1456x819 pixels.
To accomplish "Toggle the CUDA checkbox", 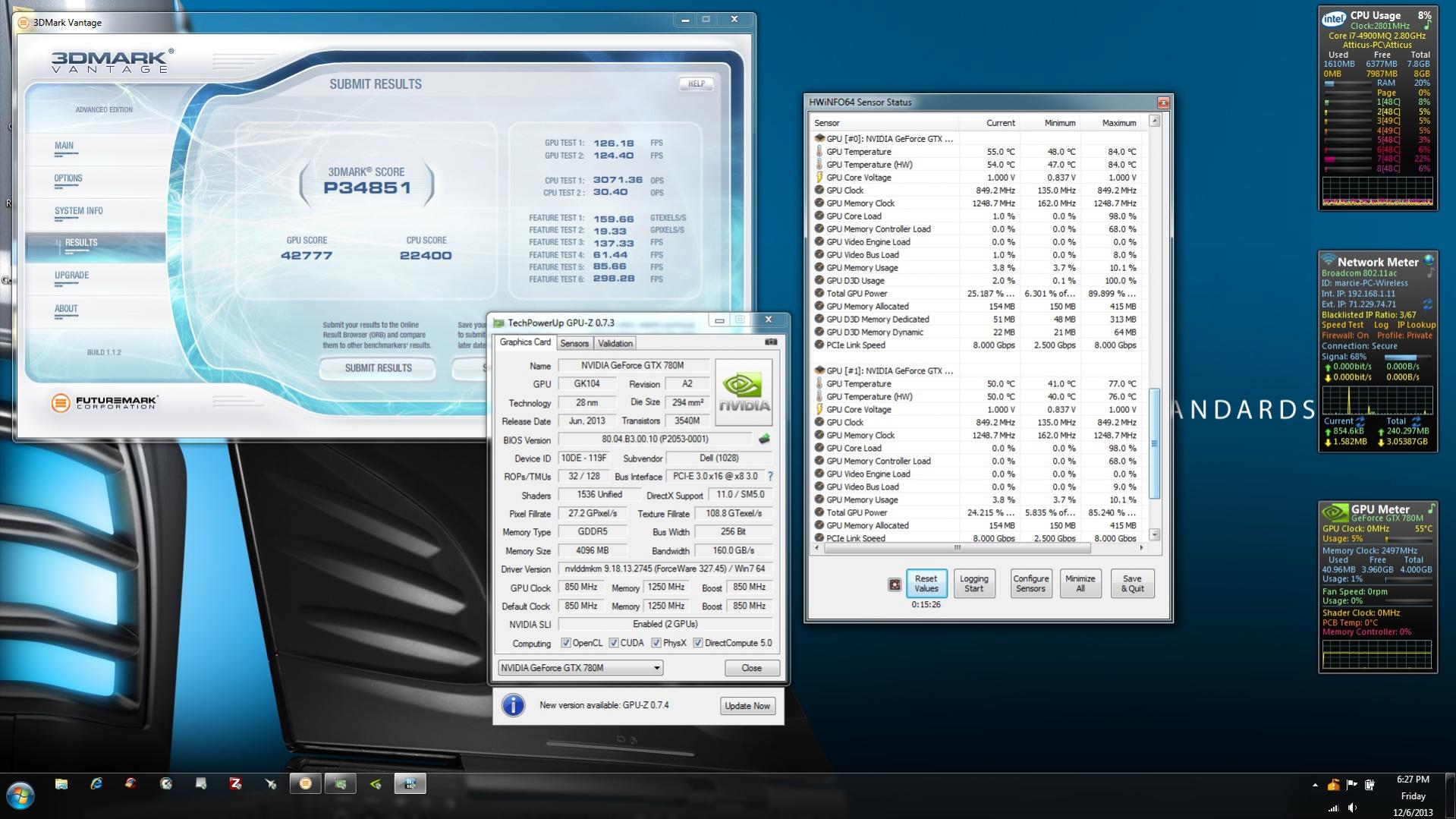I will (614, 643).
